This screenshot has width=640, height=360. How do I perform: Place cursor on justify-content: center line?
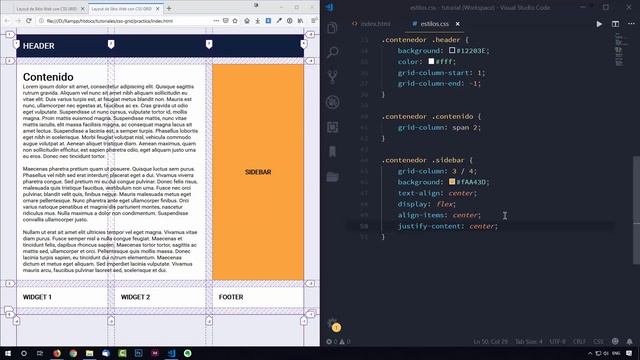coord(448,226)
